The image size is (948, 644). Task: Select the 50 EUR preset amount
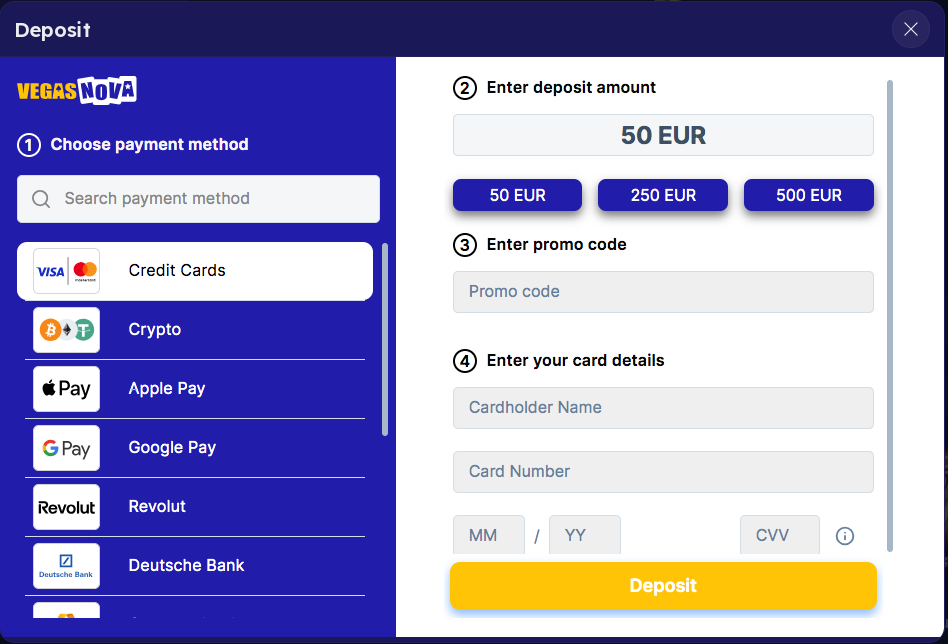click(x=517, y=196)
